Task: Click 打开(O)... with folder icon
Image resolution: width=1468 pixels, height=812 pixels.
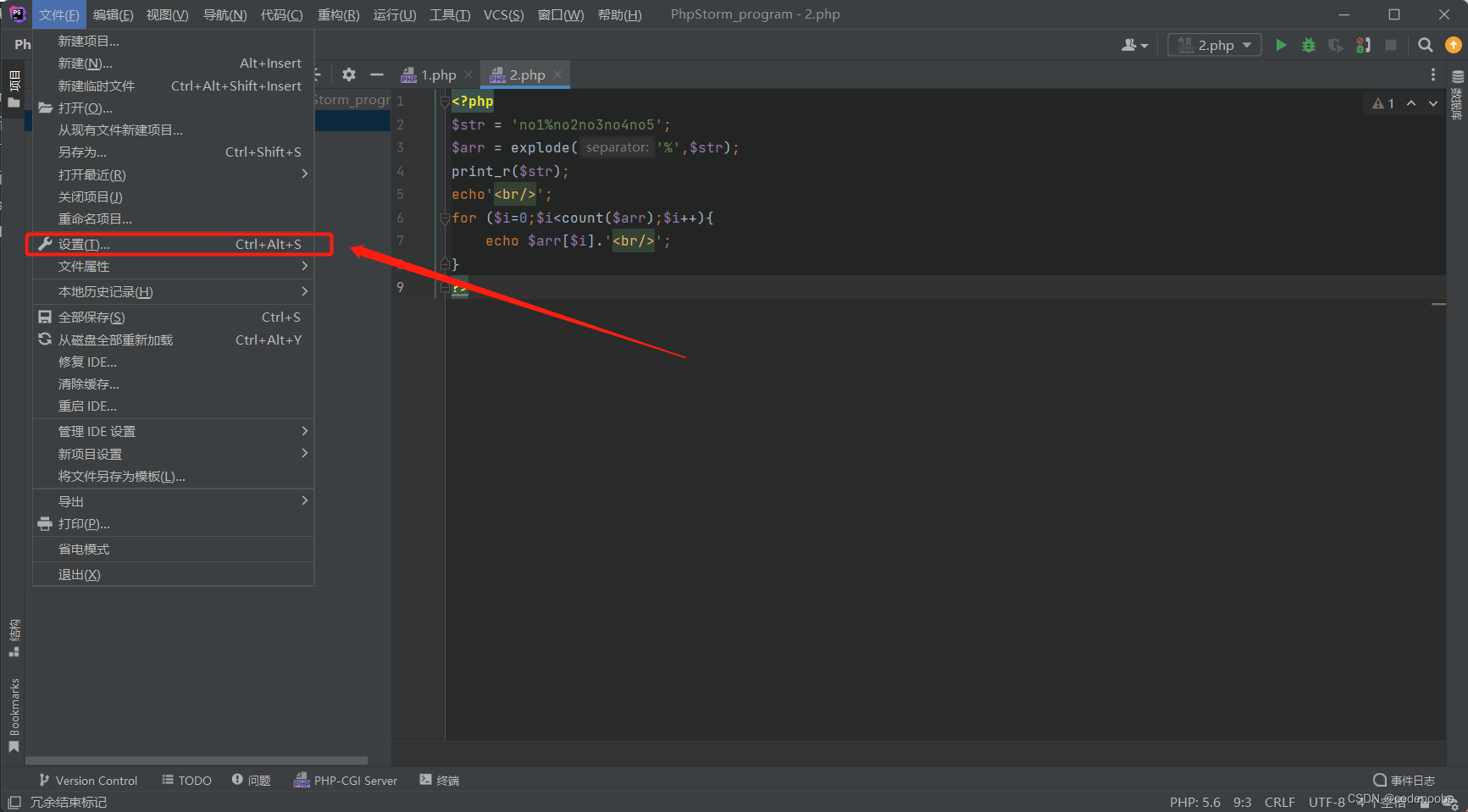Action: [173, 108]
